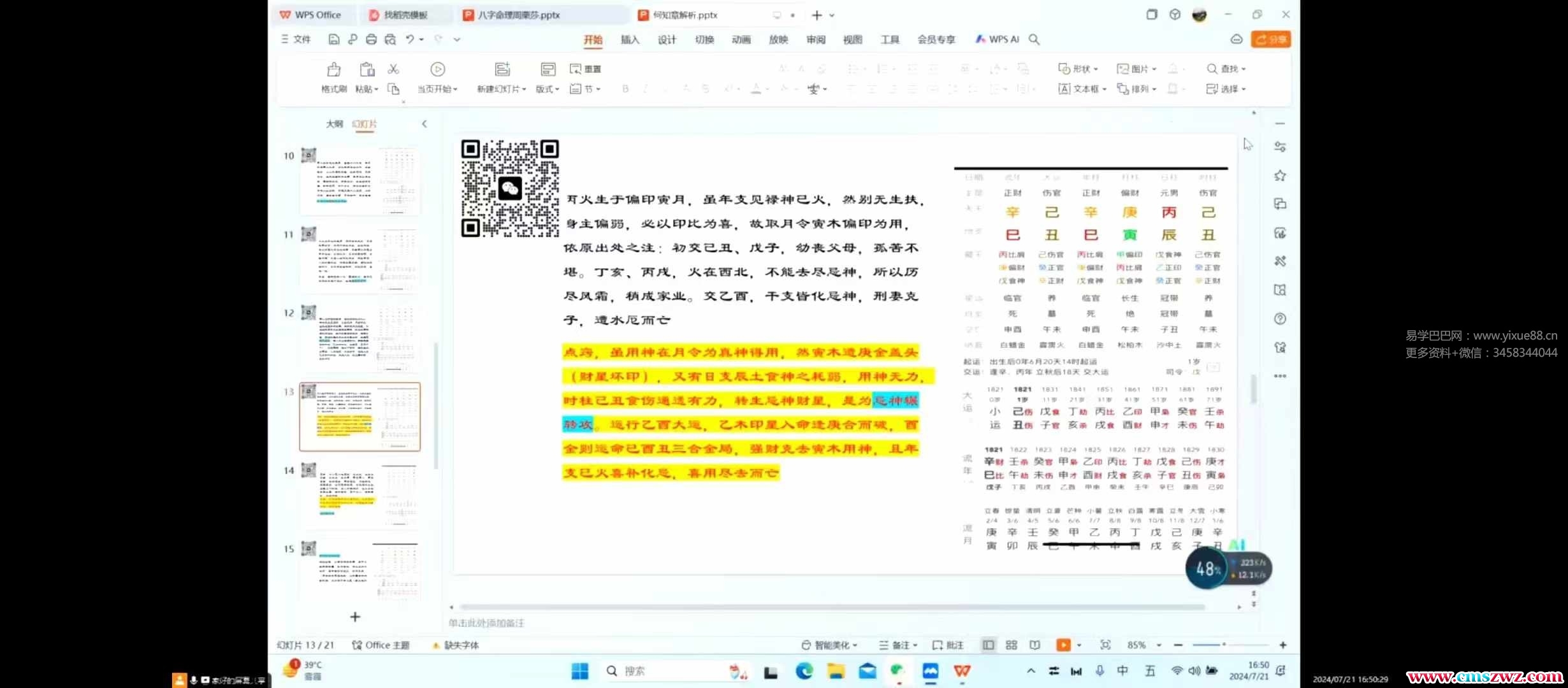This screenshot has height=688, width=1568.
Task: Click the print icon in quick access bar
Action: click(x=371, y=39)
